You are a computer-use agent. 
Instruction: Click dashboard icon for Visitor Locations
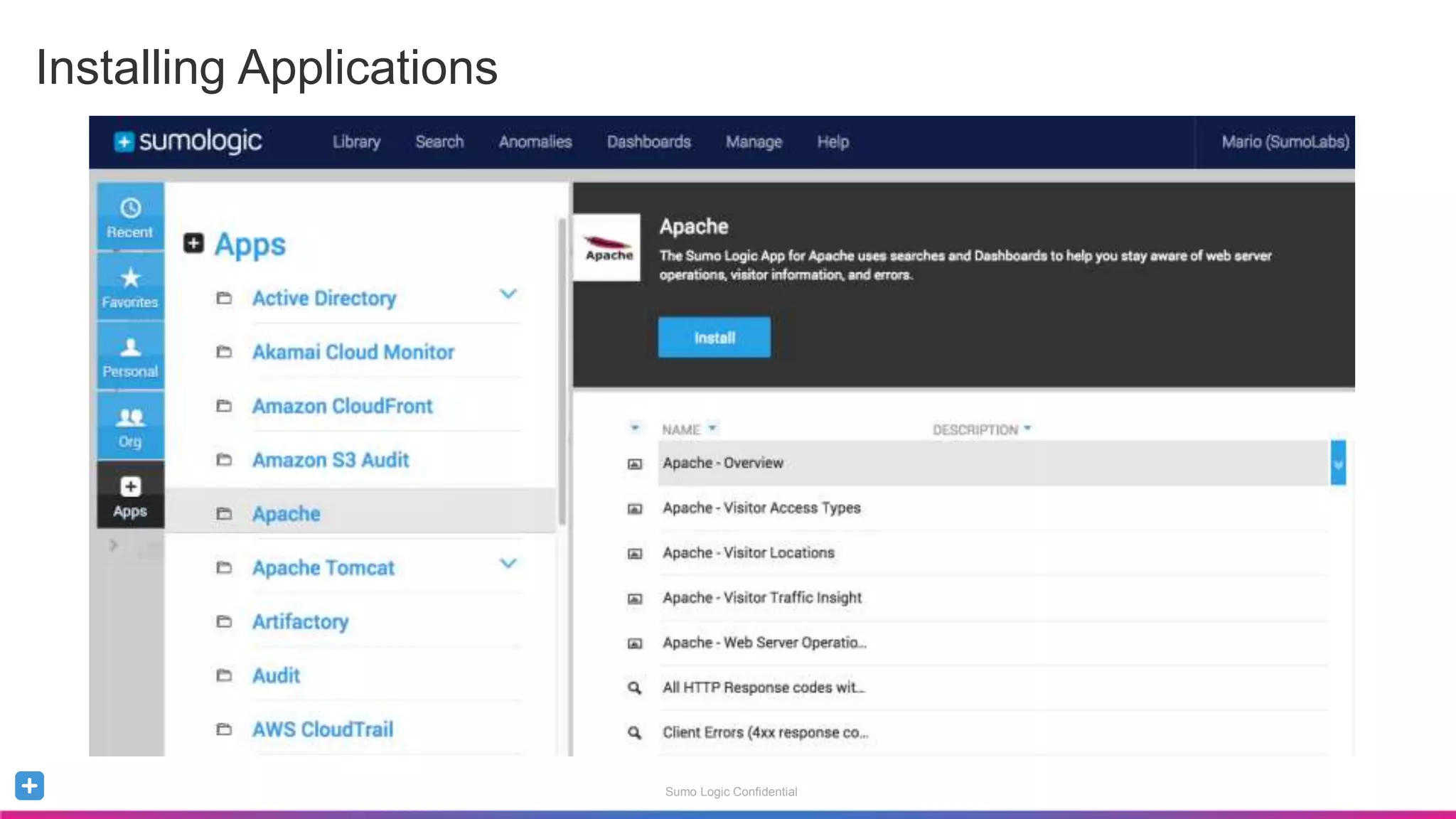(635, 554)
